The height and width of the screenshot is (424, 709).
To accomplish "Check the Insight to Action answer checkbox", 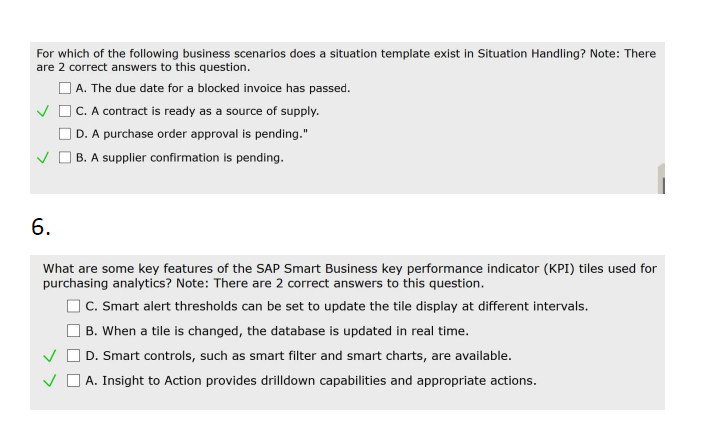I will pyautogui.click(x=74, y=381).
